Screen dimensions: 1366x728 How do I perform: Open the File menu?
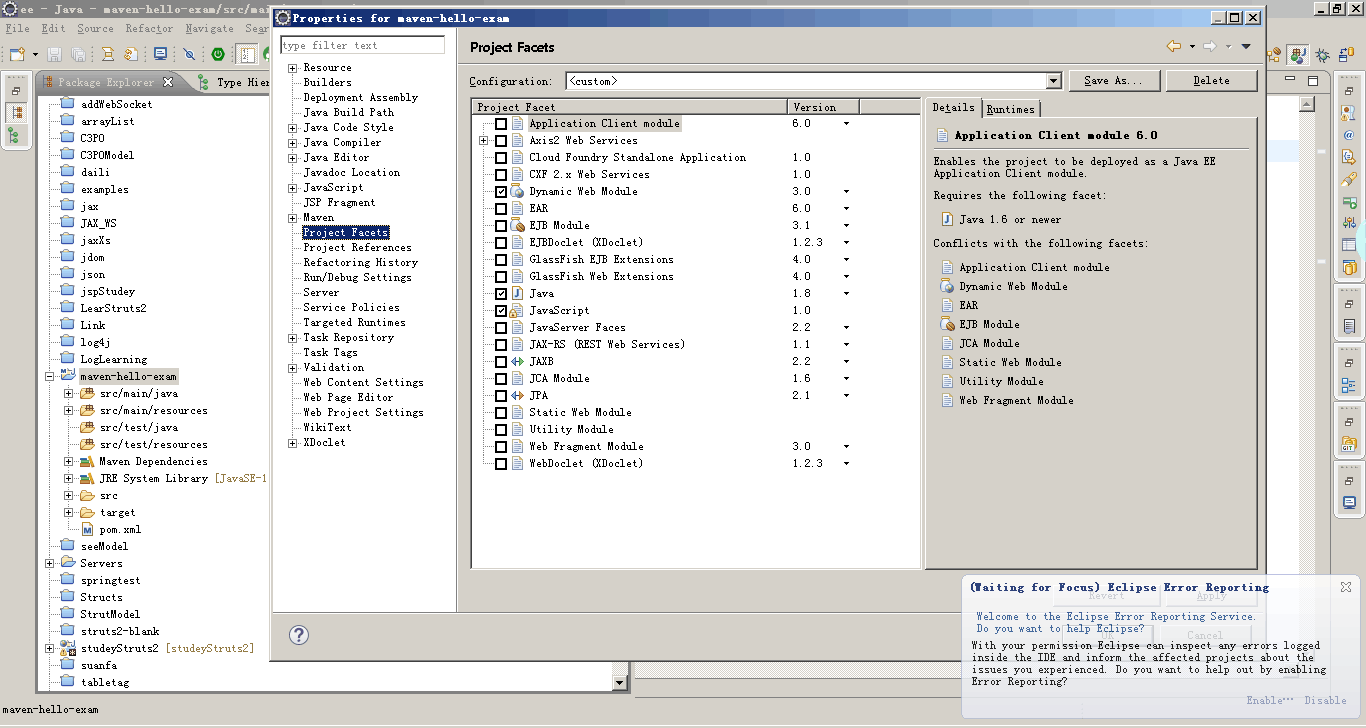17,29
